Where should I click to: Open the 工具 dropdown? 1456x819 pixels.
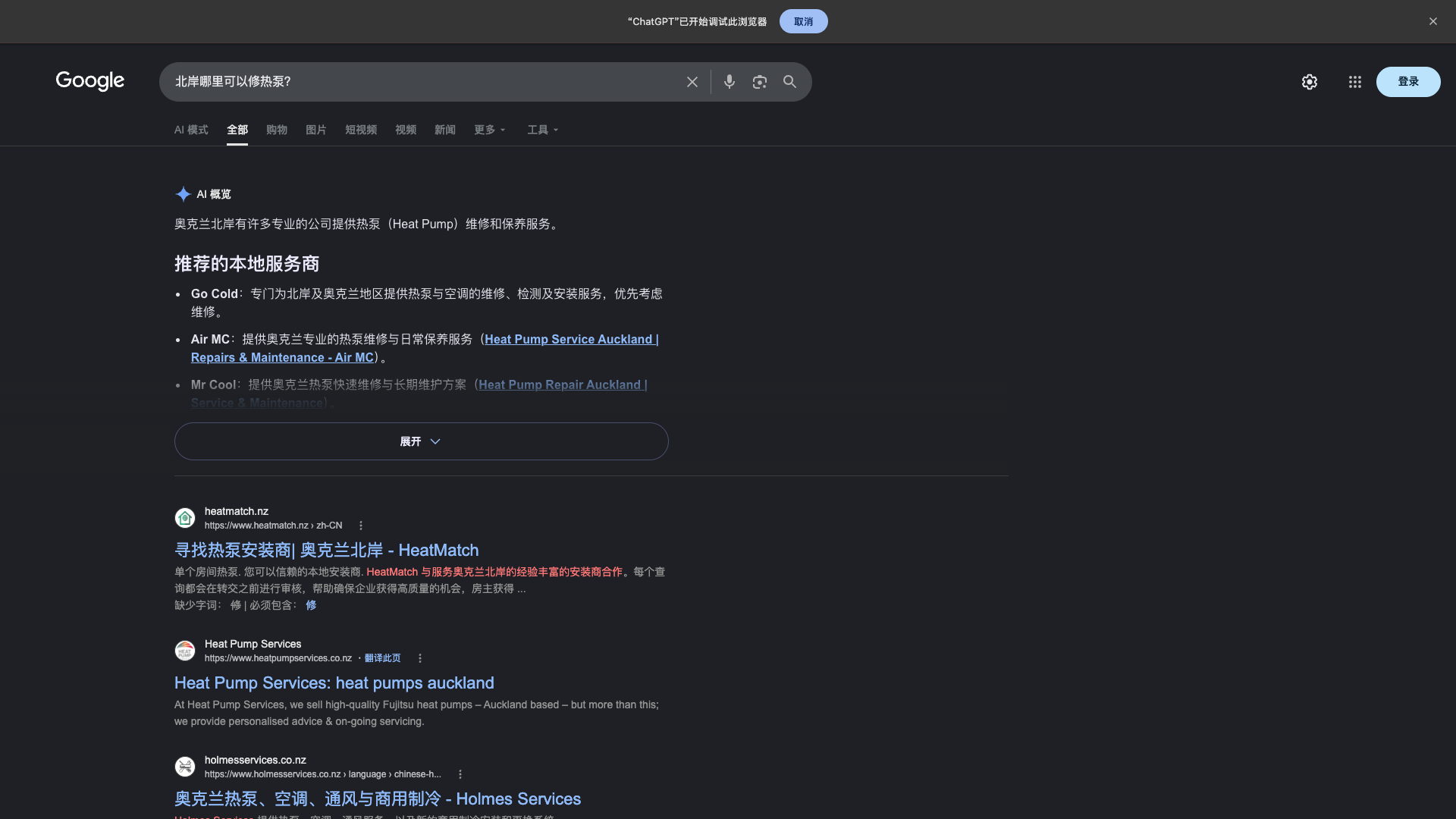tap(543, 130)
